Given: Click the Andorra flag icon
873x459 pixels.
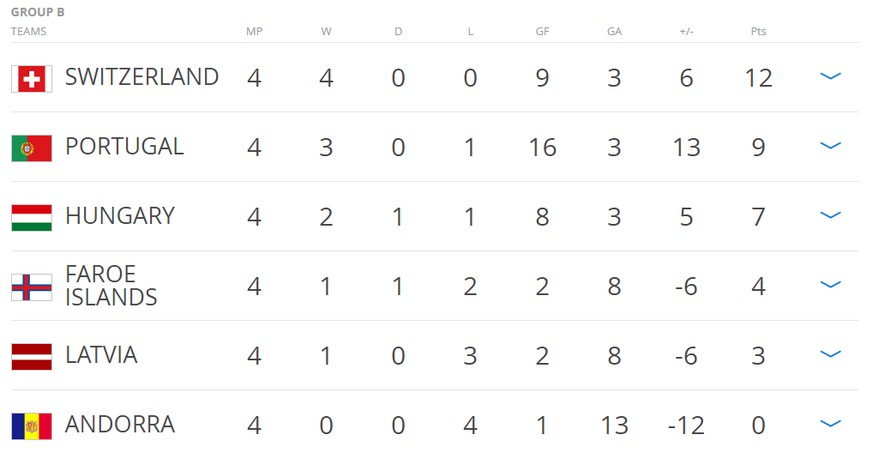Looking at the screenshot, I should [32, 427].
